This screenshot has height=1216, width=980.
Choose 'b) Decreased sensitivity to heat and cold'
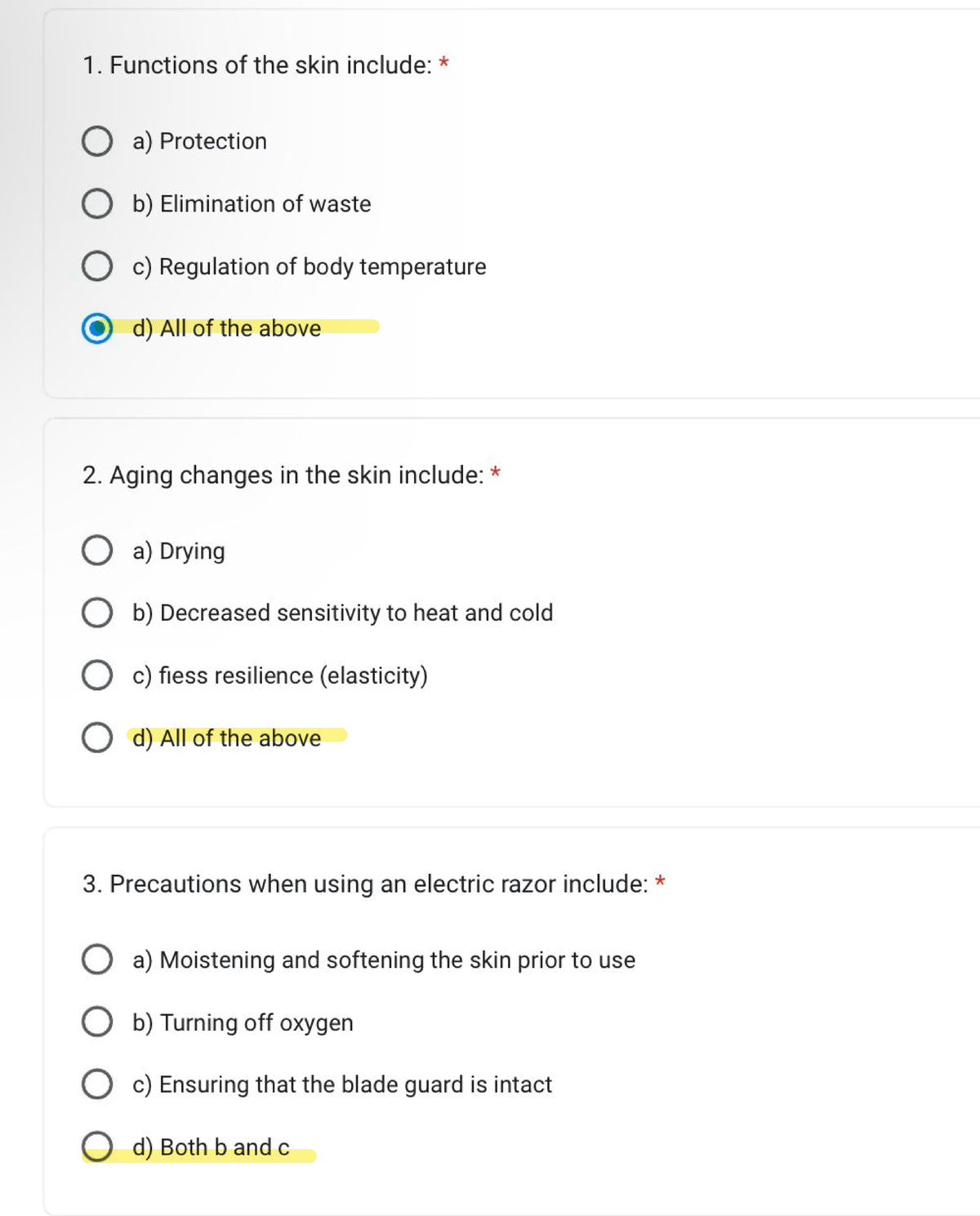tap(98, 612)
